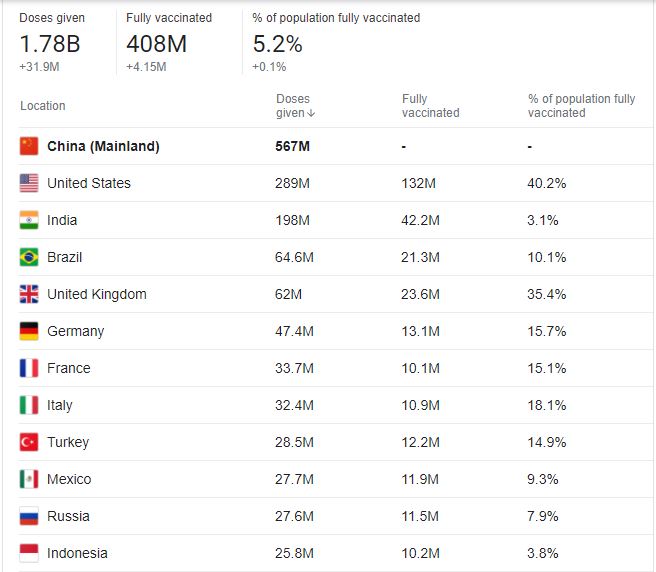Click the Brazil flag icon
This screenshot has height=572, width=656.
(29, 257)
